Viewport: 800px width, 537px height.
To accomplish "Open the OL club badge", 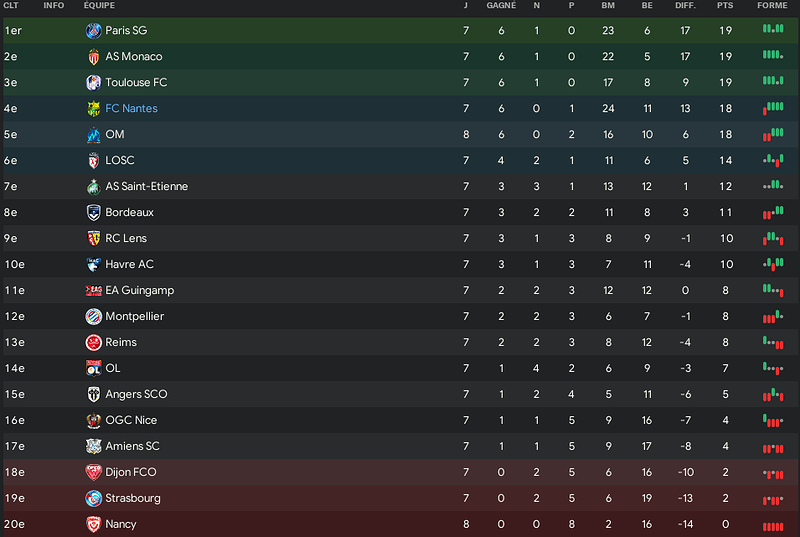I will [93, 368].
